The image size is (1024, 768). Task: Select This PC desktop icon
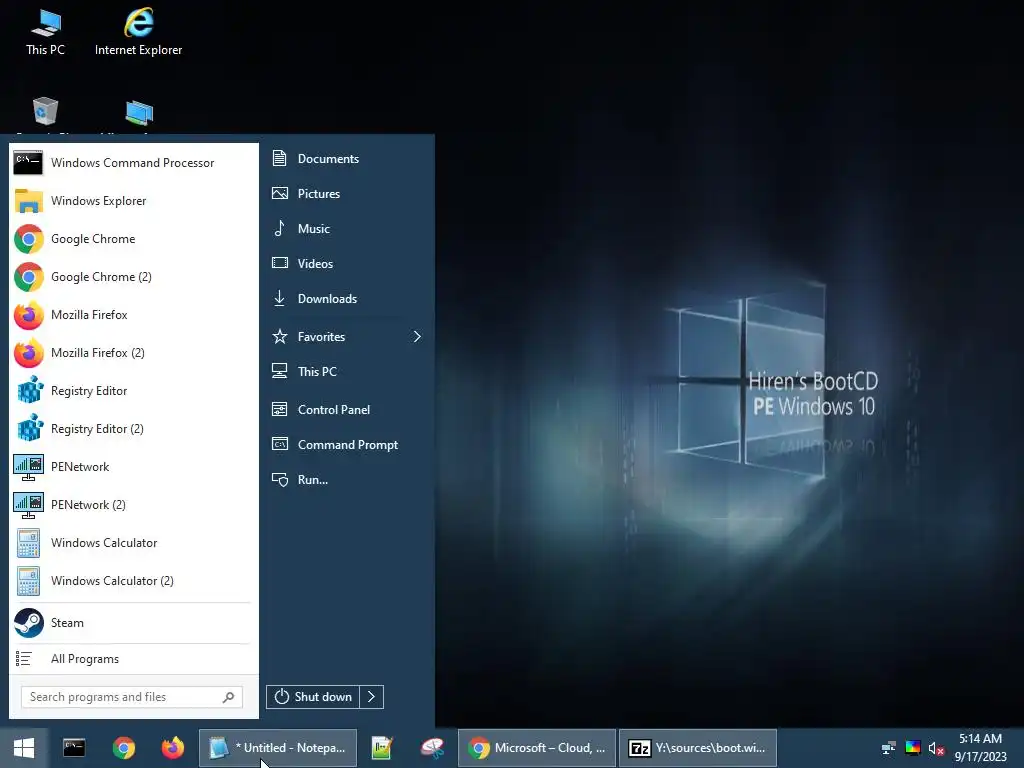45,33
